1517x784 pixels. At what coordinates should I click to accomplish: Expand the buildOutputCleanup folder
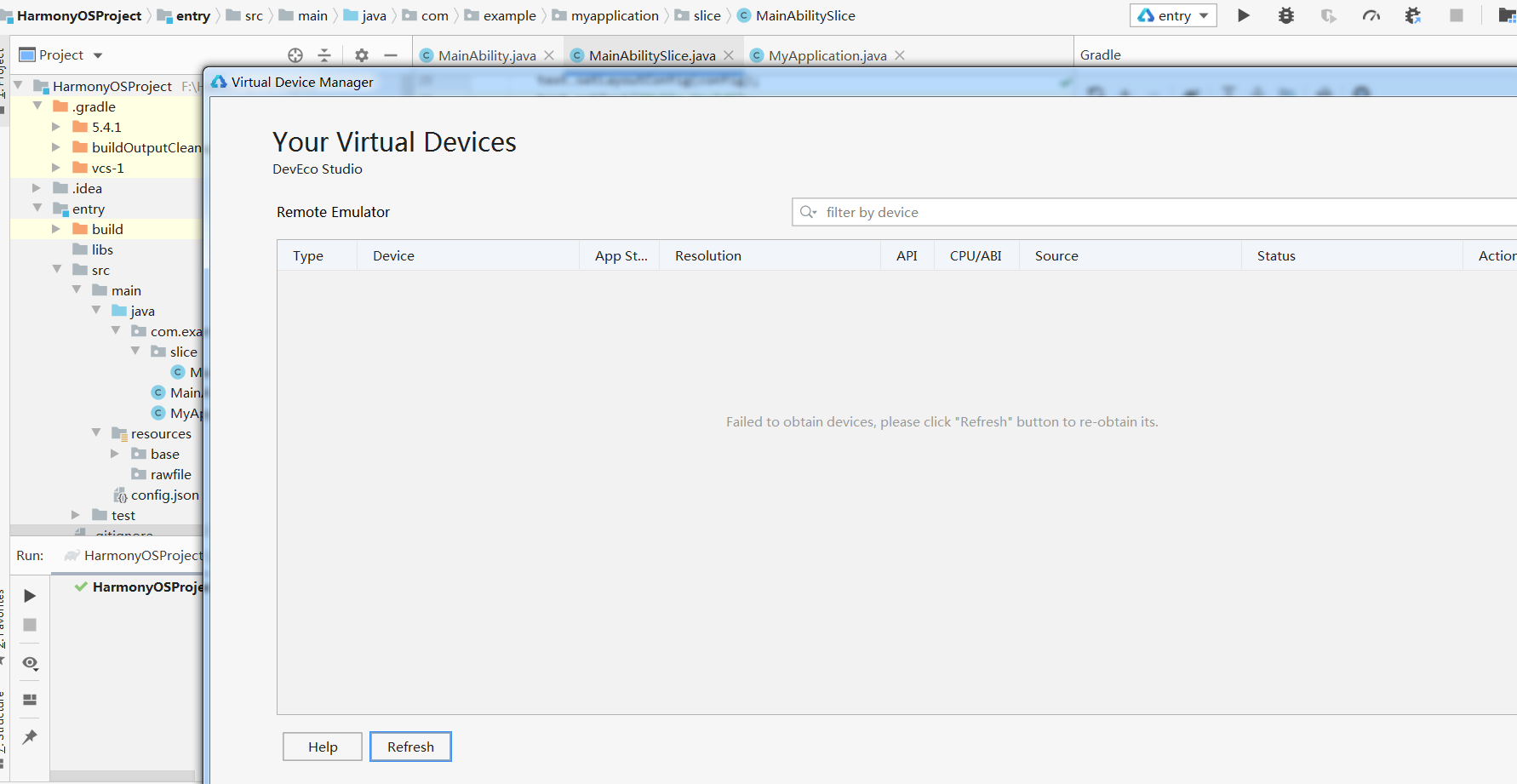(x=56, y=146)
